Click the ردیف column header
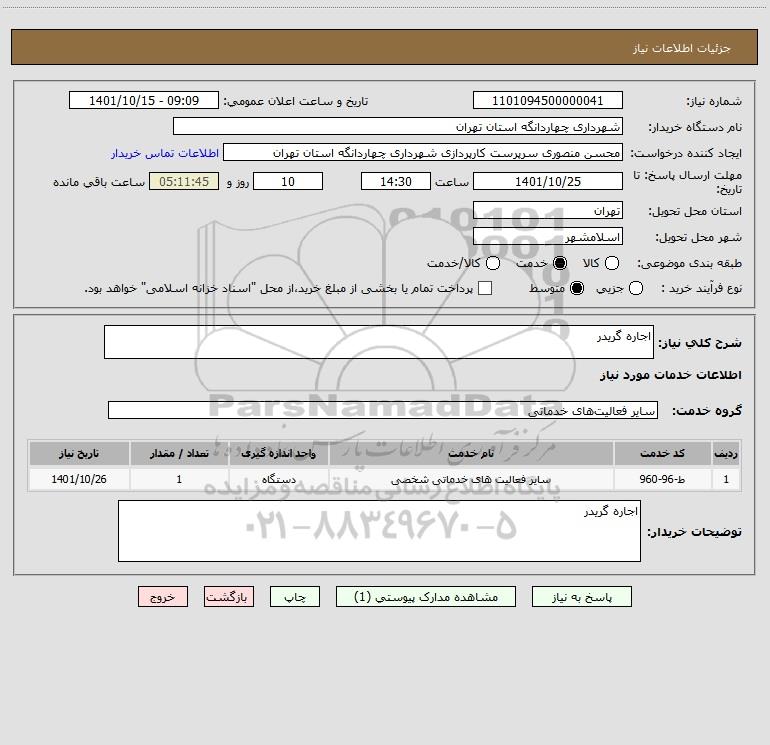The width and height of the screenshot is (770, 745). point(726,453)
